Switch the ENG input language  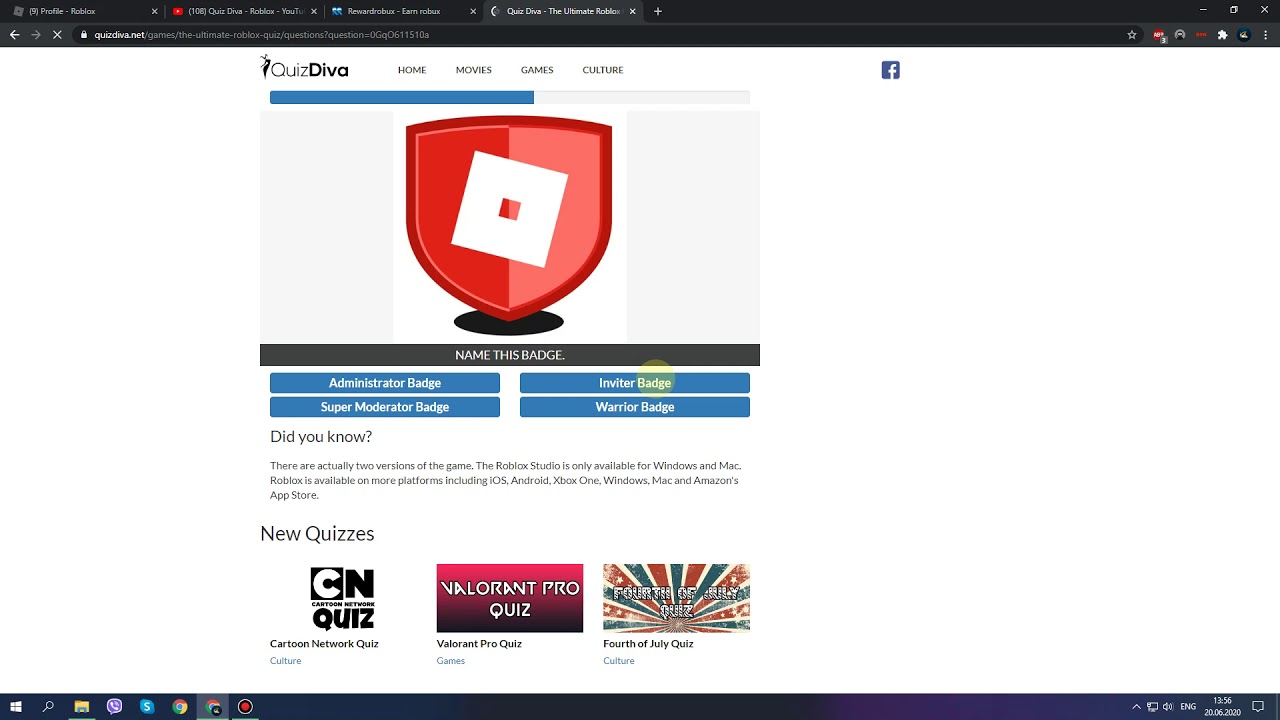1188,707
